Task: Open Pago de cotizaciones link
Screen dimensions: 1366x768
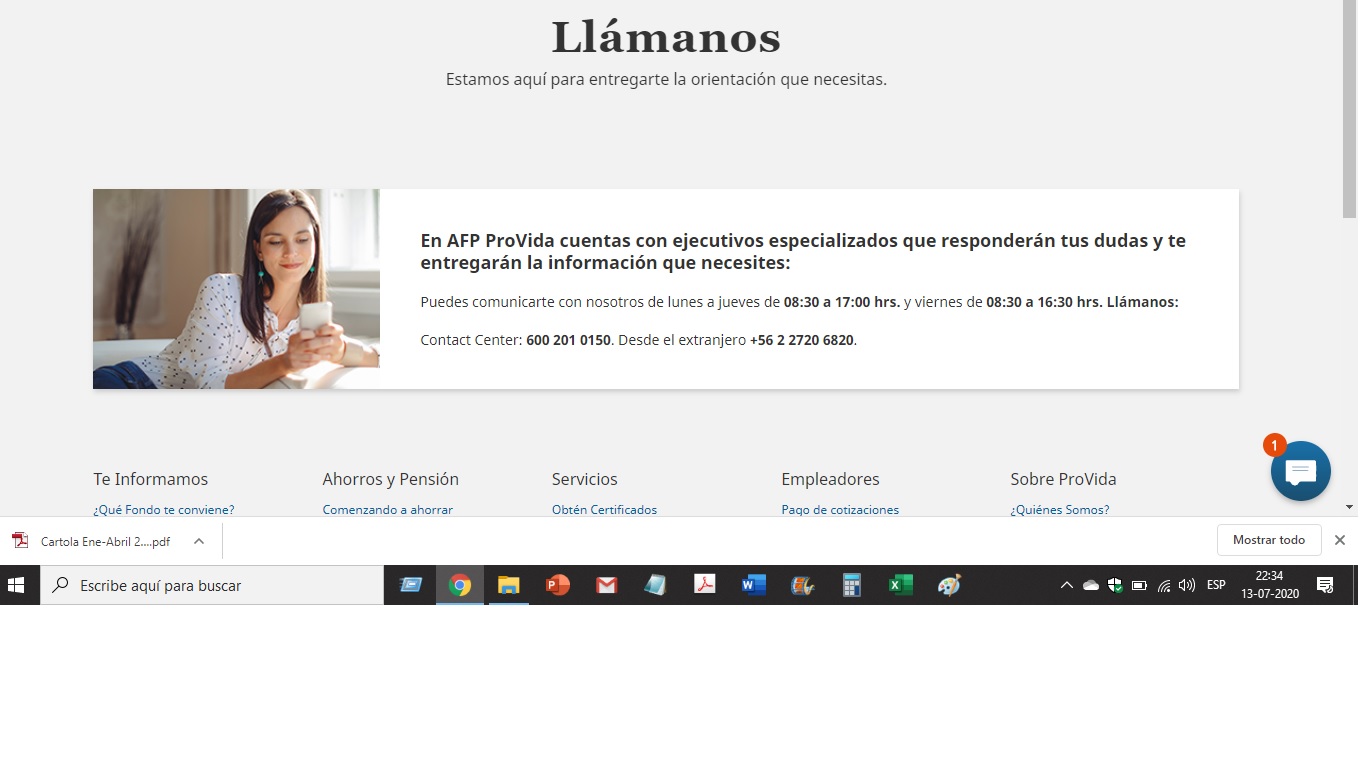Action: tap(840, 509)
